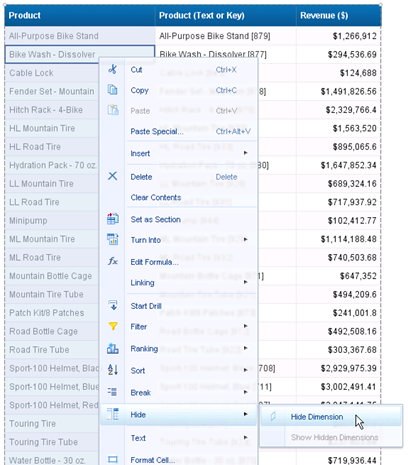Click the Format Cell icon
The image size is (408, 465).
113,460
